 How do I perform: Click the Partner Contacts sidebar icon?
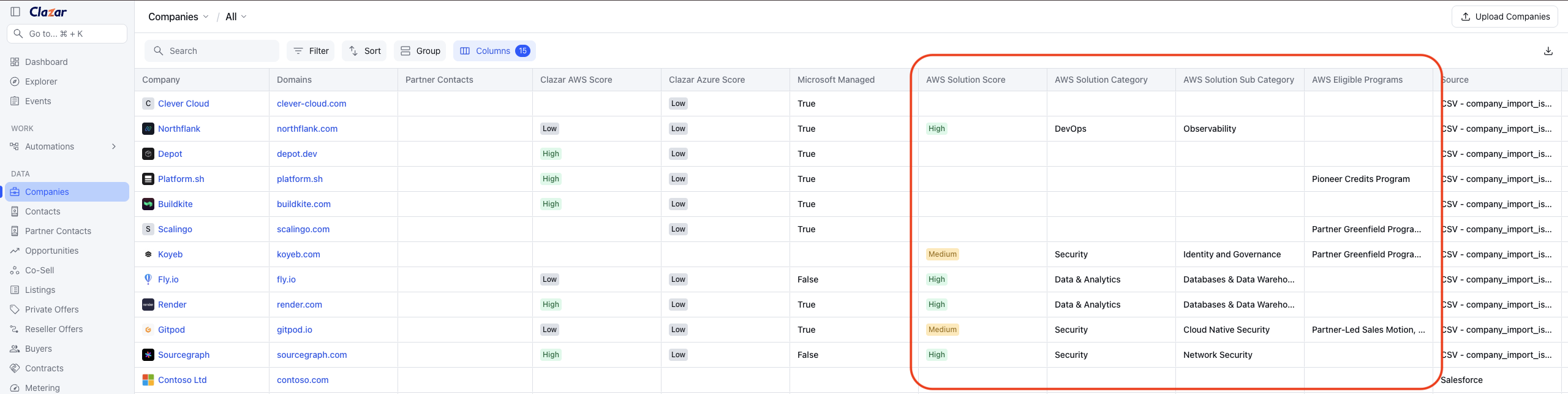coord(15,231)
